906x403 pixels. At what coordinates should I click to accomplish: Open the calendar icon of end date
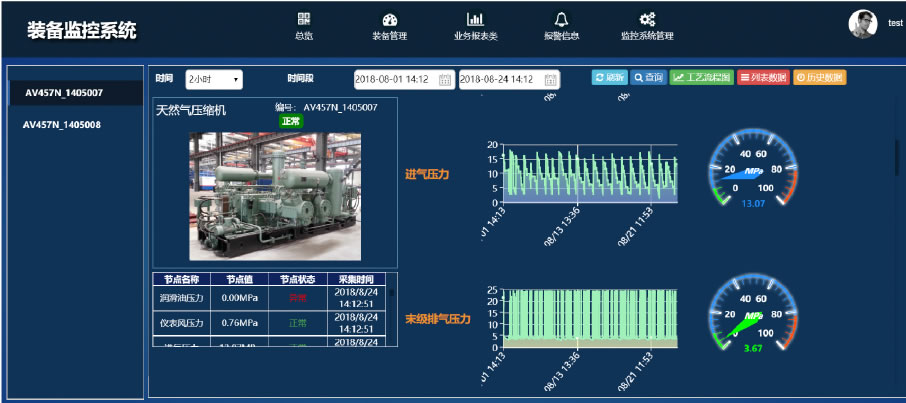550,80
